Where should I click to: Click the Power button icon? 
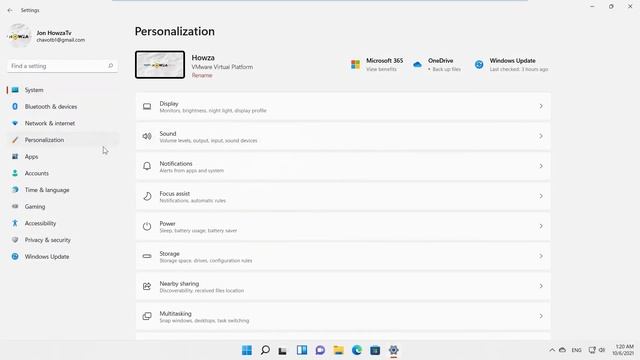147,226
